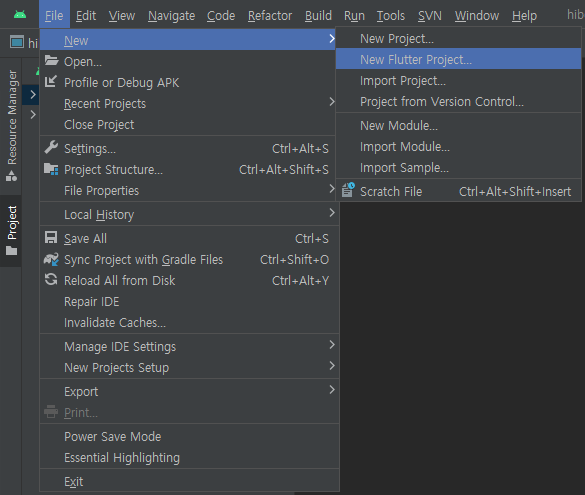Click the floppy disk Save All icon

51,238
